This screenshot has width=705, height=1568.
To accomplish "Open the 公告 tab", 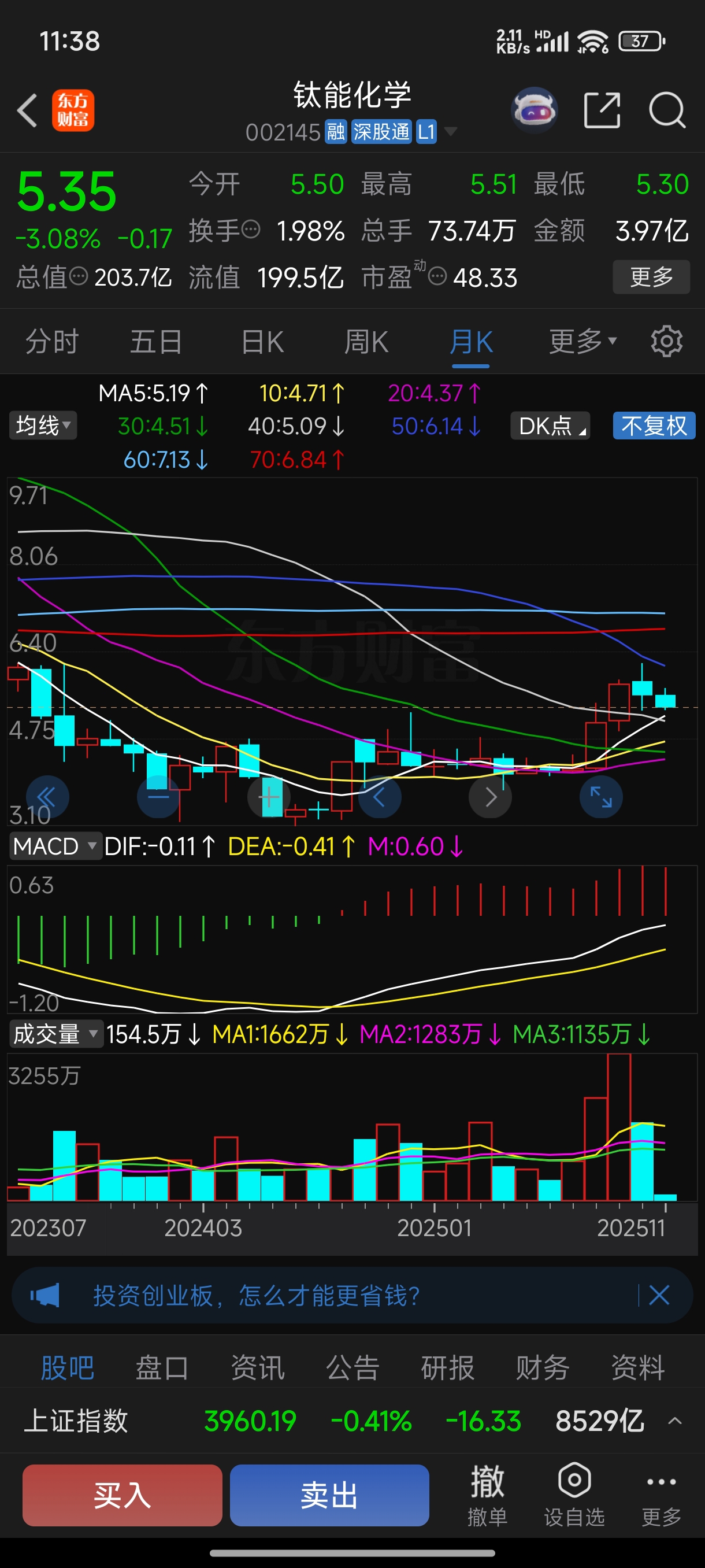I will click(352, 1368).
